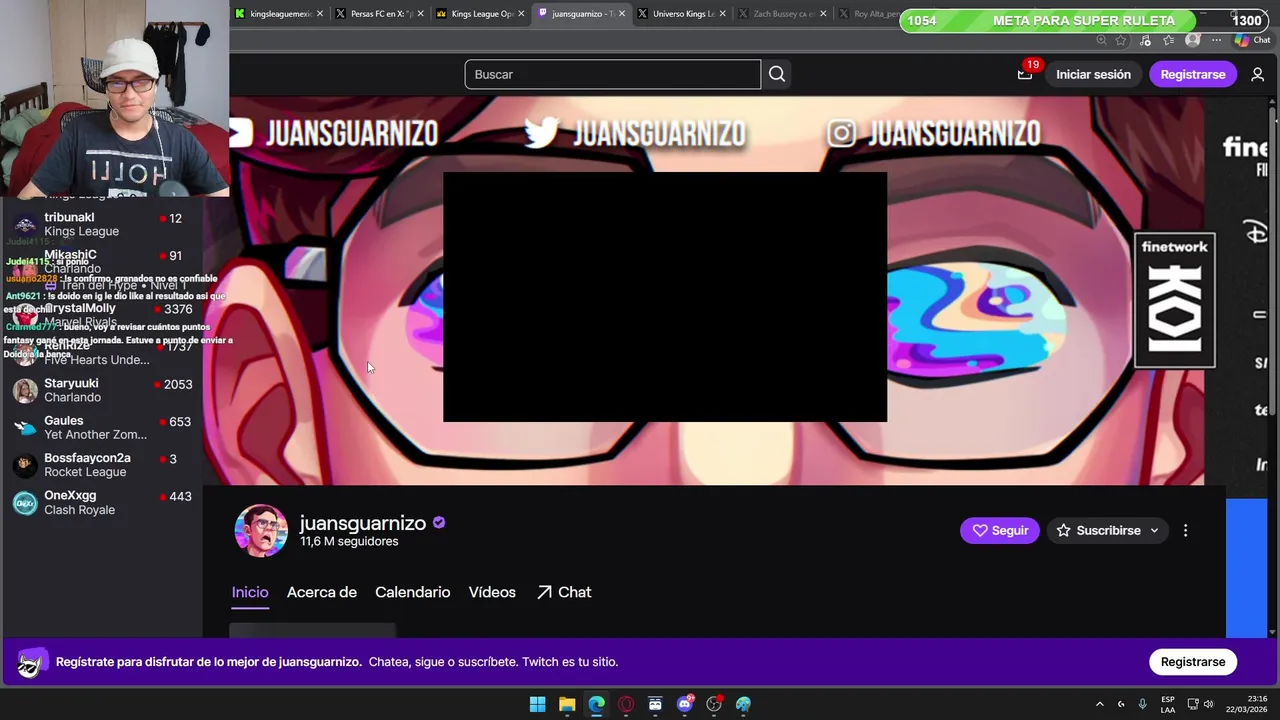Click the Edge browser taskbar icon
The height and width of the screenshot is (720, 1280).
click(x=596, y=704)
